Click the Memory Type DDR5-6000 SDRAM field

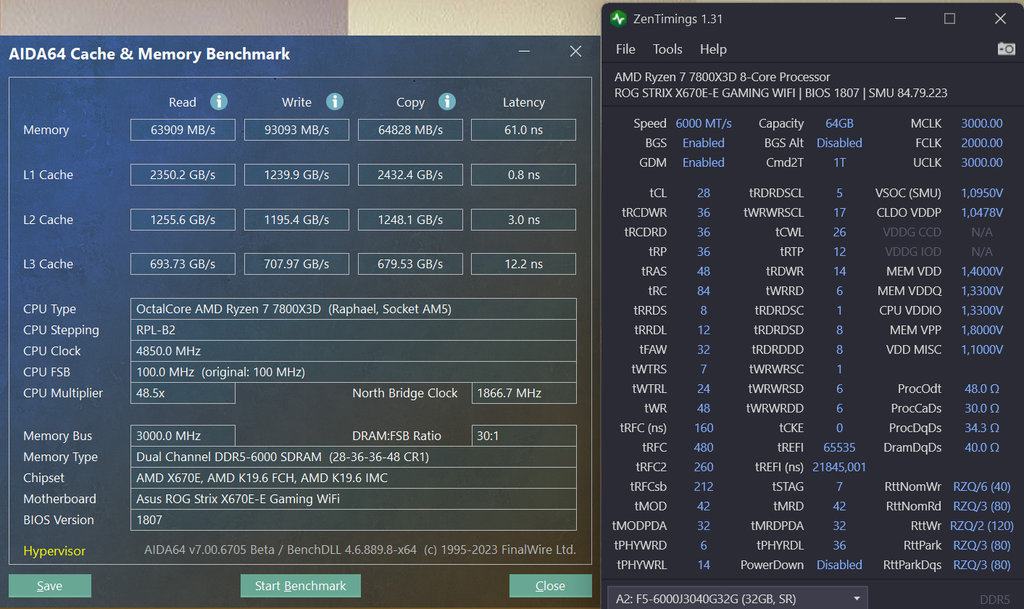[x=353, y=457]
